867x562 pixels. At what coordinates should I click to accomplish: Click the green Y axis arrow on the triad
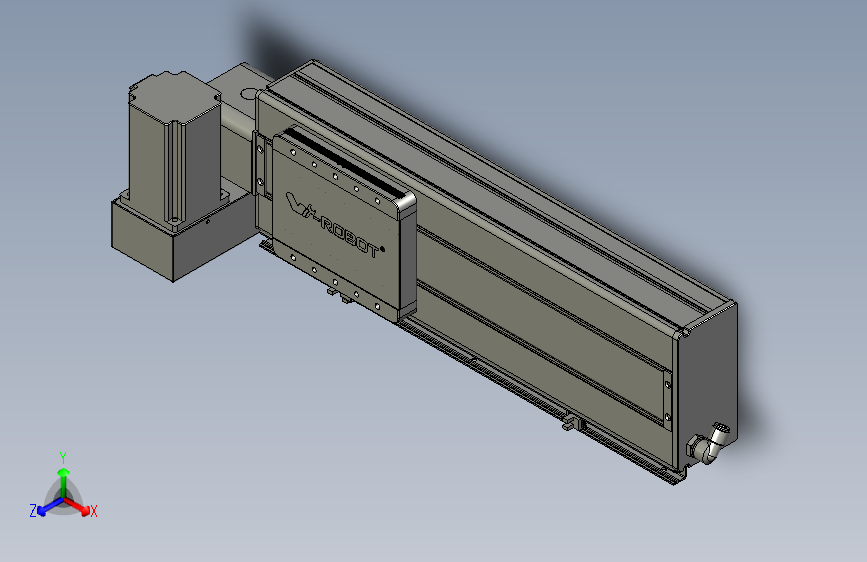[x=64, y=483]
